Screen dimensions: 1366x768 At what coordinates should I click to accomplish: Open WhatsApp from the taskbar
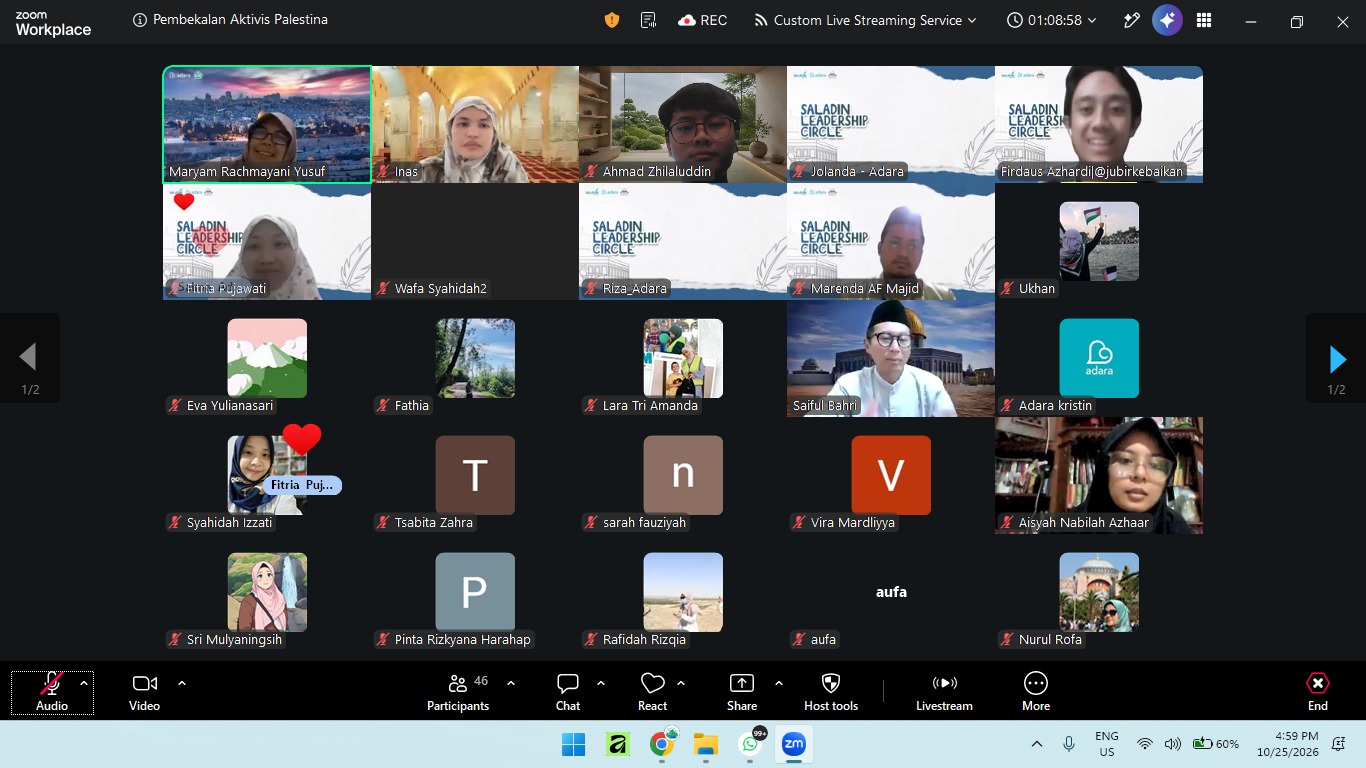point(751,744)
